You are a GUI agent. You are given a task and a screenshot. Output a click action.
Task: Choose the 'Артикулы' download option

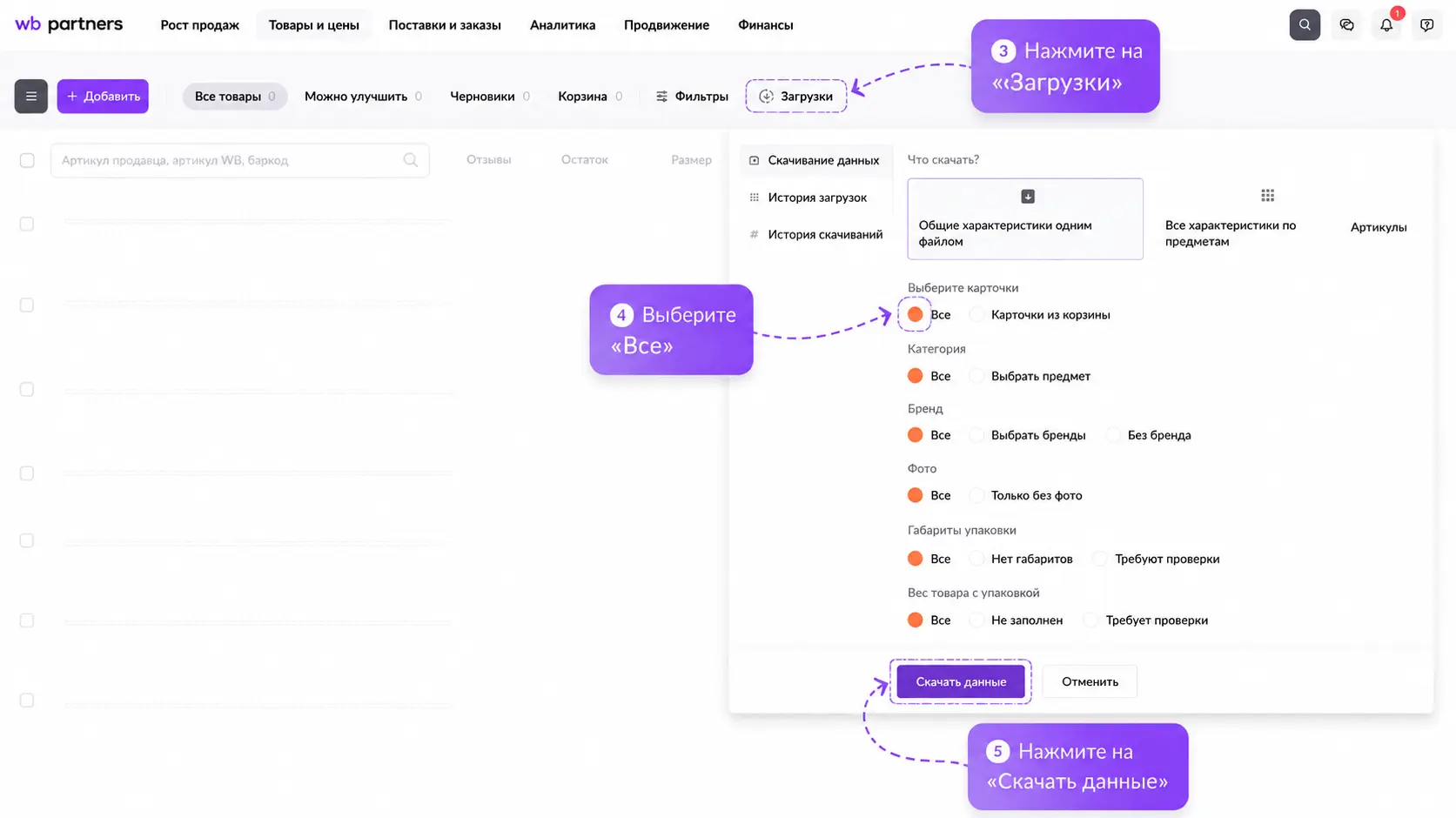1379,227
